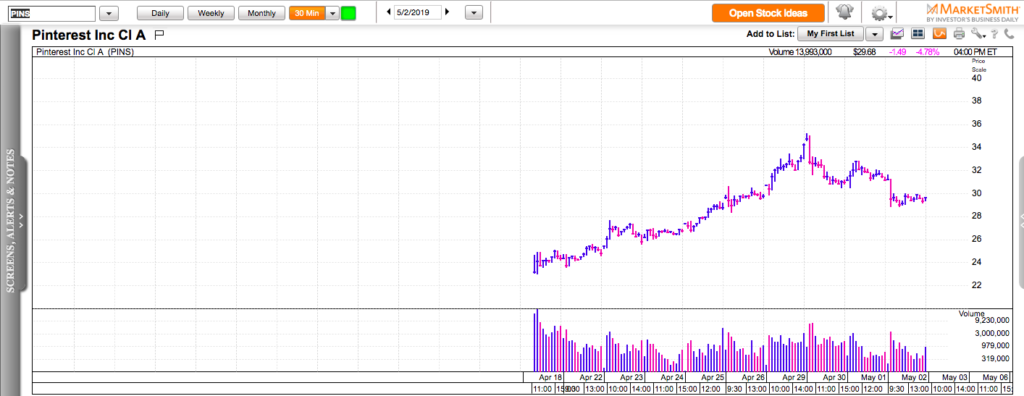Switch to Weekly chart
The image size is (1024, 396).
coord(211,12)
